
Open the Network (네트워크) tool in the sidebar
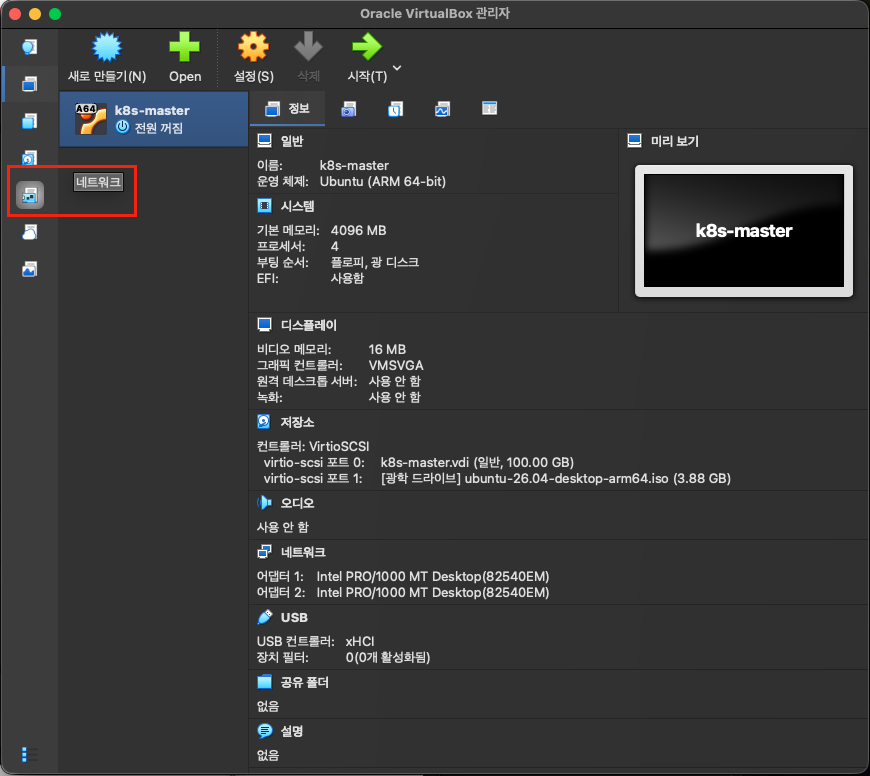pyautogui.click(x=29, y=195)
